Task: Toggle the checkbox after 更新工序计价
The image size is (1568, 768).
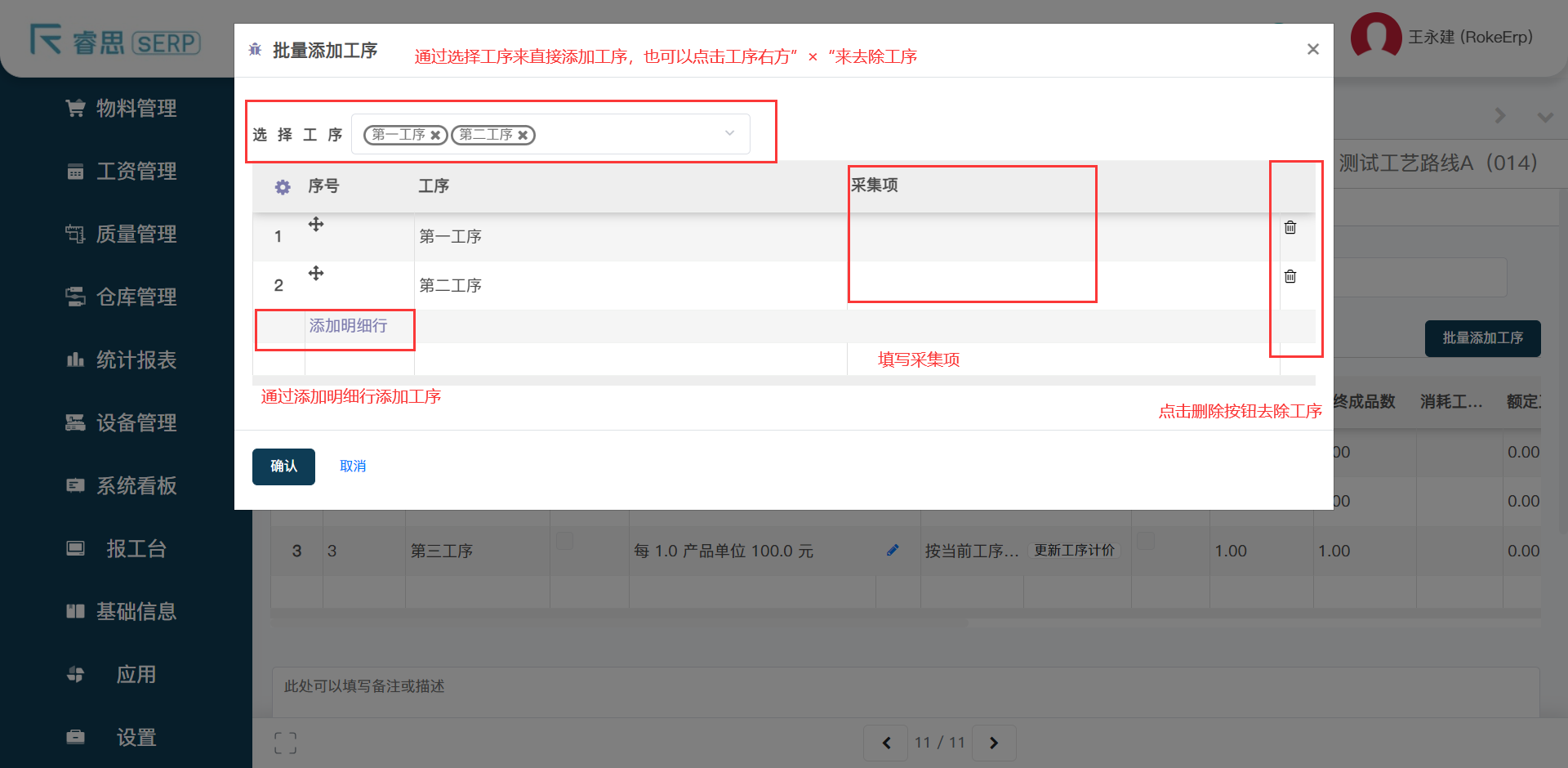Action: click(x=1146, y=541)
